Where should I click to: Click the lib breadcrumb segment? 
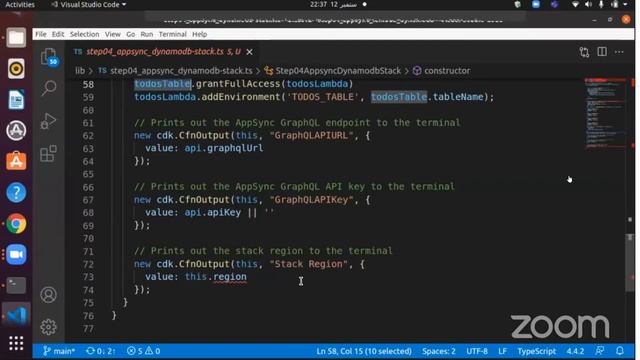pos(80,71)
